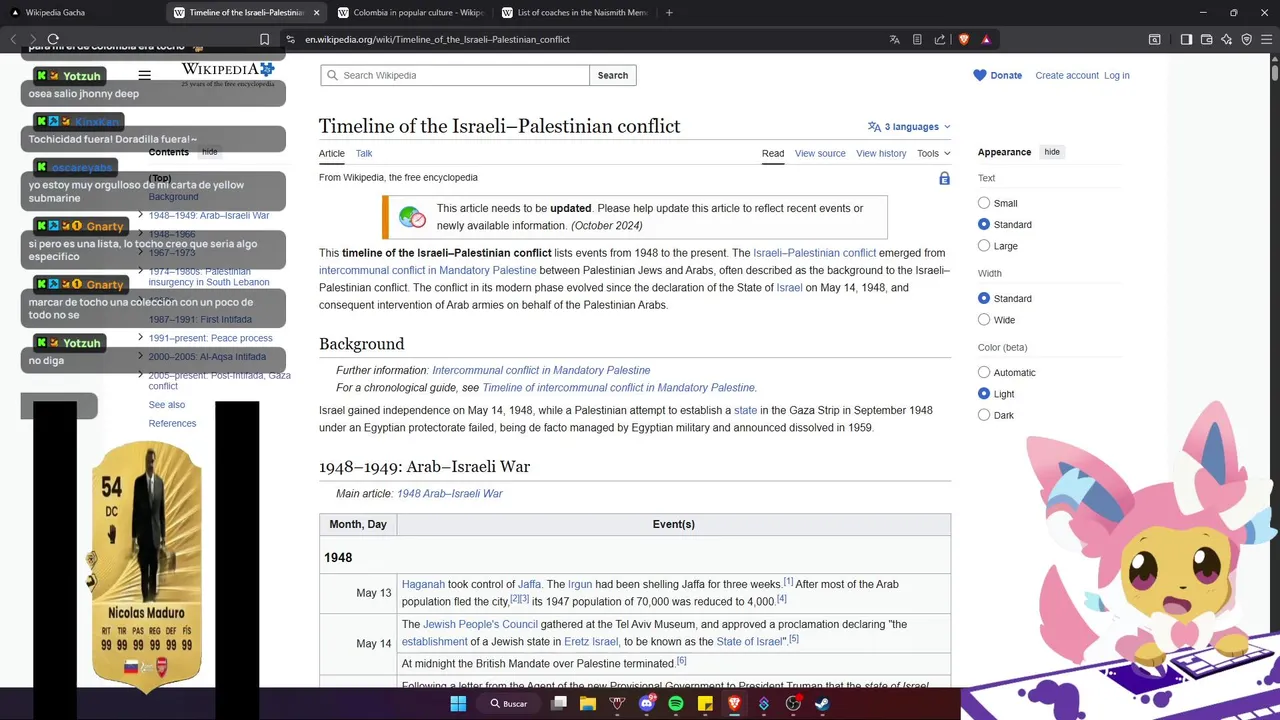Open the Brave Wallet icon
The height and width of the screenshot is (720, 1280).
click(x=1207, y=39)
